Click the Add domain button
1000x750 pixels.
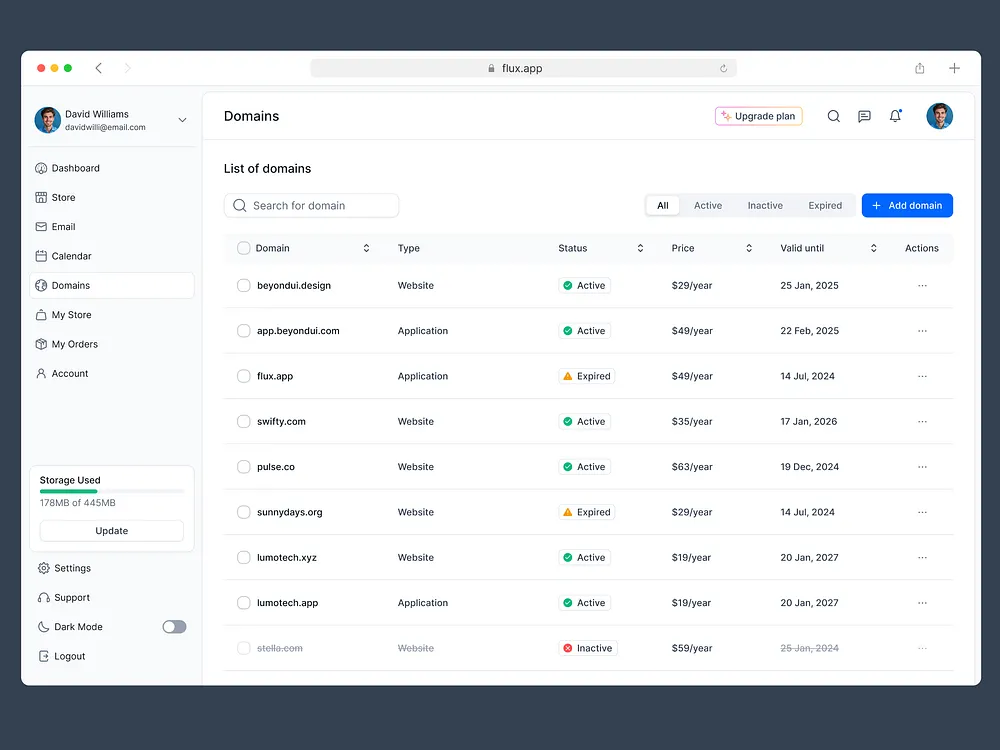907,205
